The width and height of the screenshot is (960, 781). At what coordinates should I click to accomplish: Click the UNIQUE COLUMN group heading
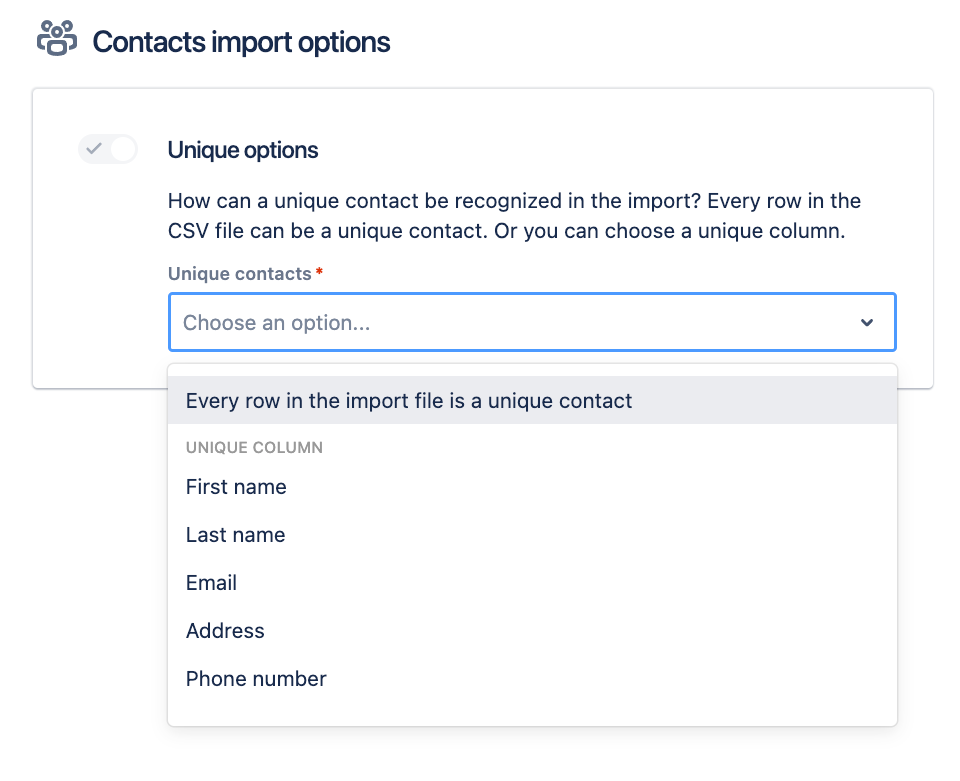pos(254,447)
